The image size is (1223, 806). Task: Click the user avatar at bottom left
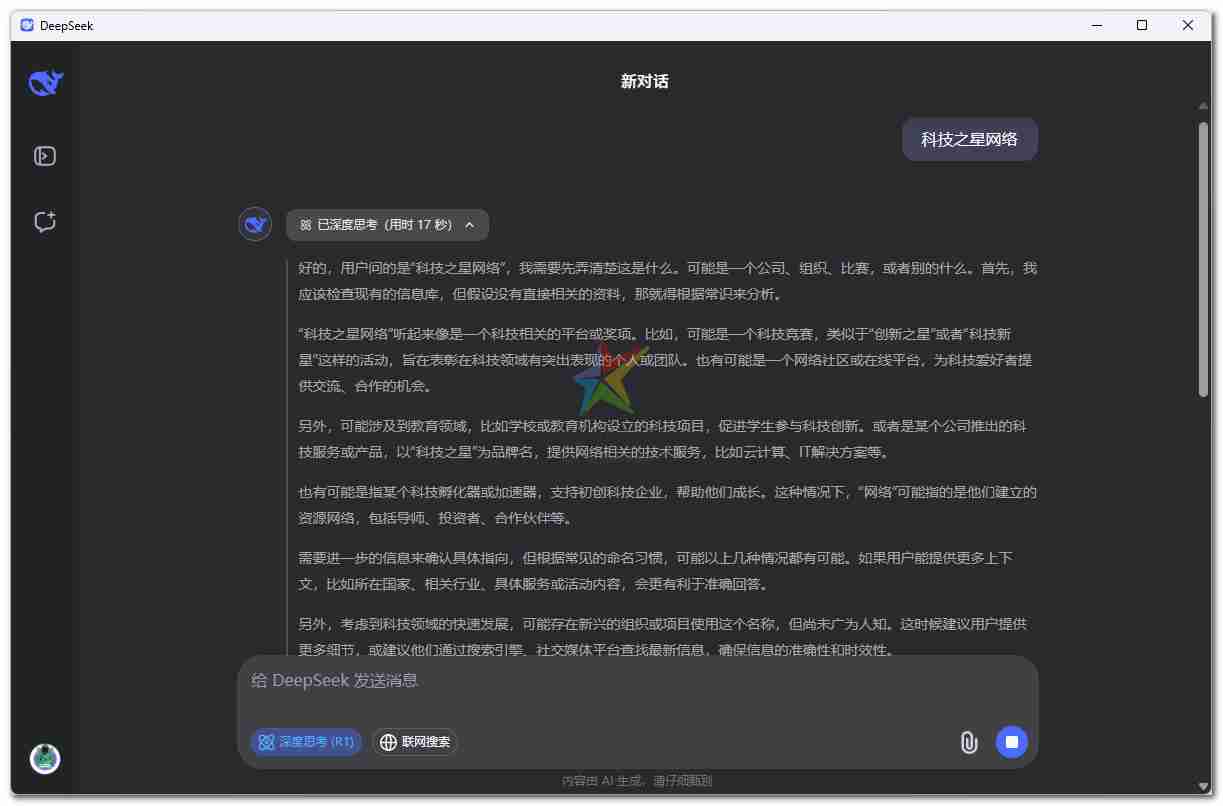click(44, 759)
